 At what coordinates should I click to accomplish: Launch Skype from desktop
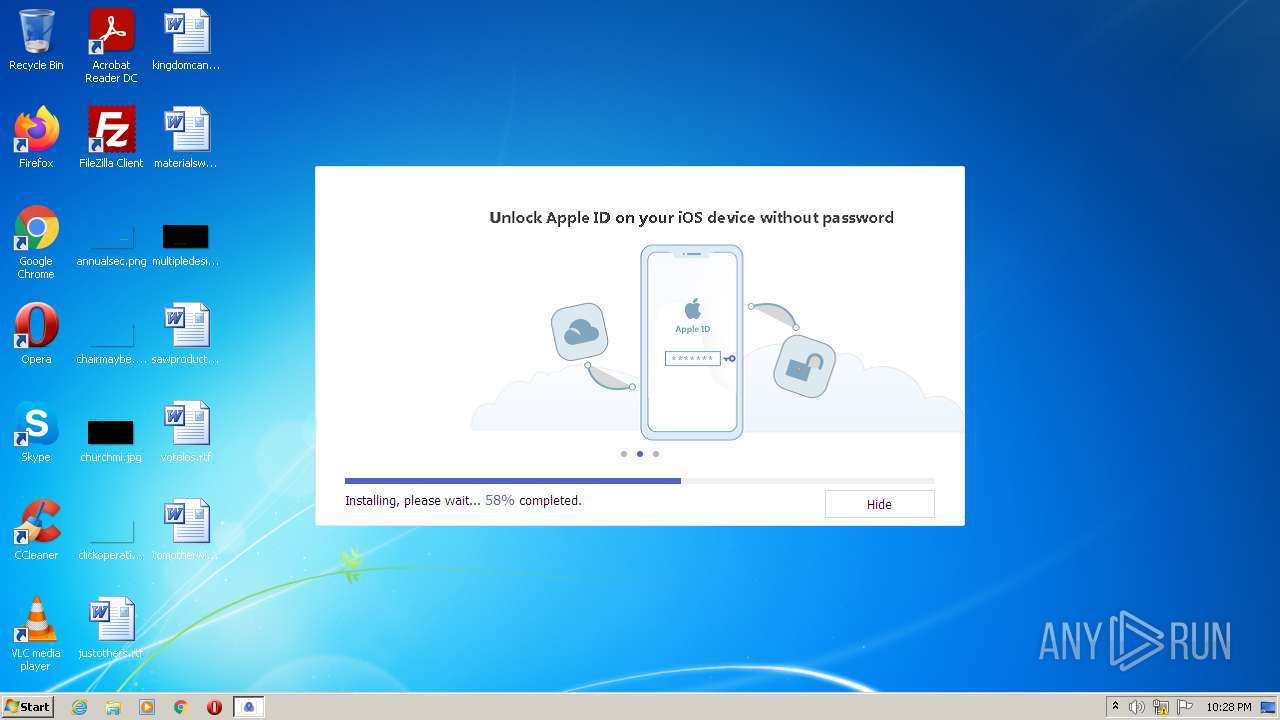click(x=36, y=431)
